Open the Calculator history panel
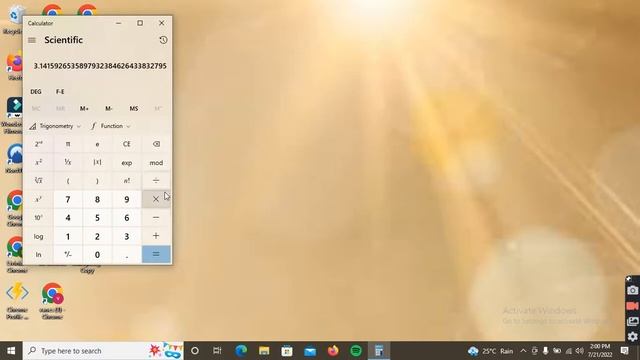640x360 pixels. (163, 40)
